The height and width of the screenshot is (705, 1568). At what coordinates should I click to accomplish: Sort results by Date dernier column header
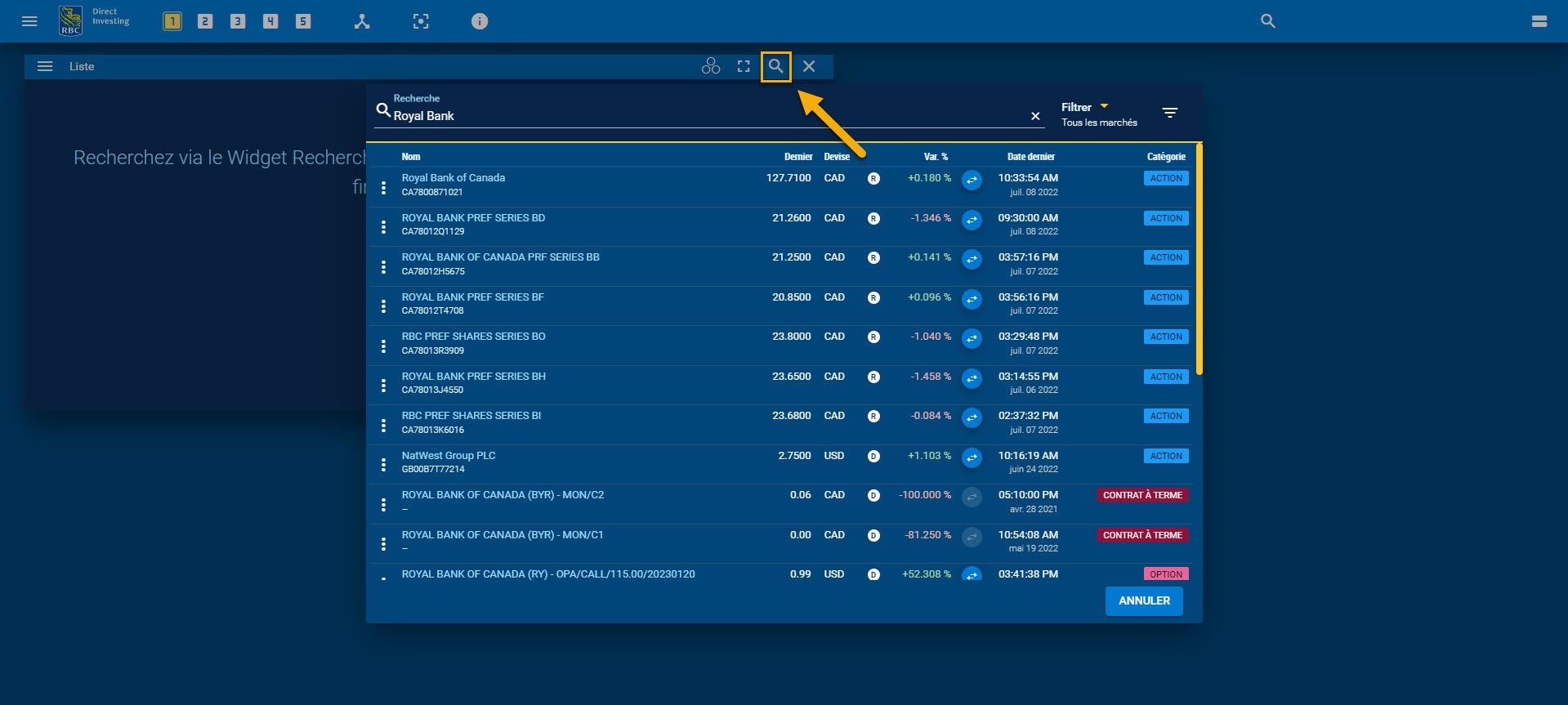point(1030,157)
